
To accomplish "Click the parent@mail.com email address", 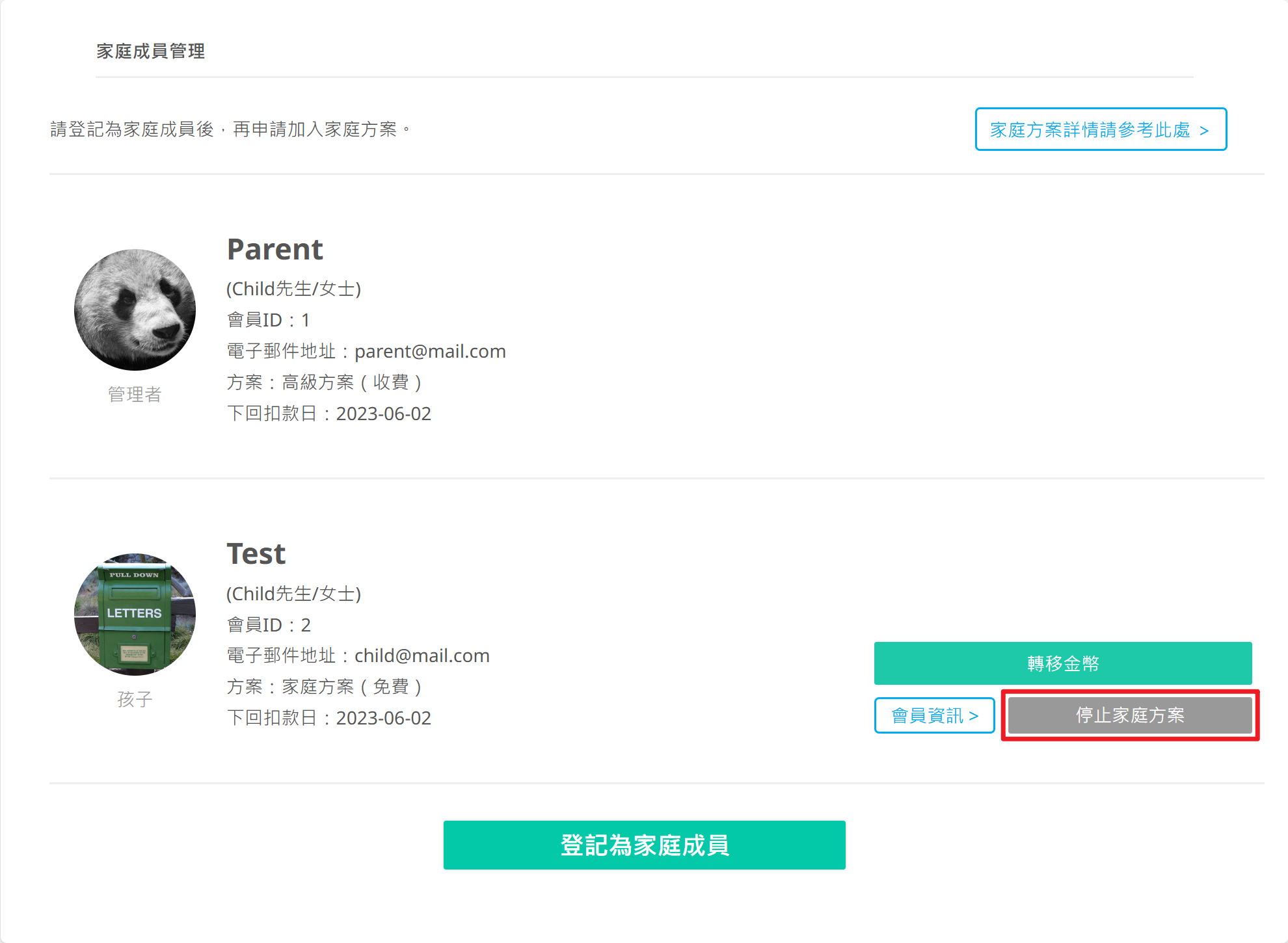I will point(430,351).
